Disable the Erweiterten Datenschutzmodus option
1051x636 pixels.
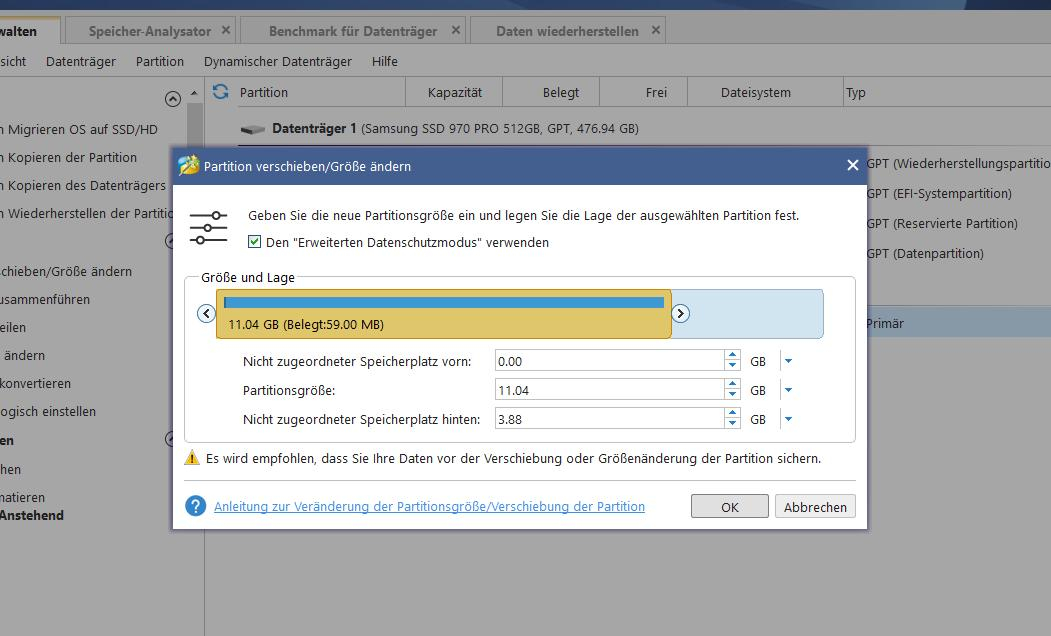click(x=254, y=242)
